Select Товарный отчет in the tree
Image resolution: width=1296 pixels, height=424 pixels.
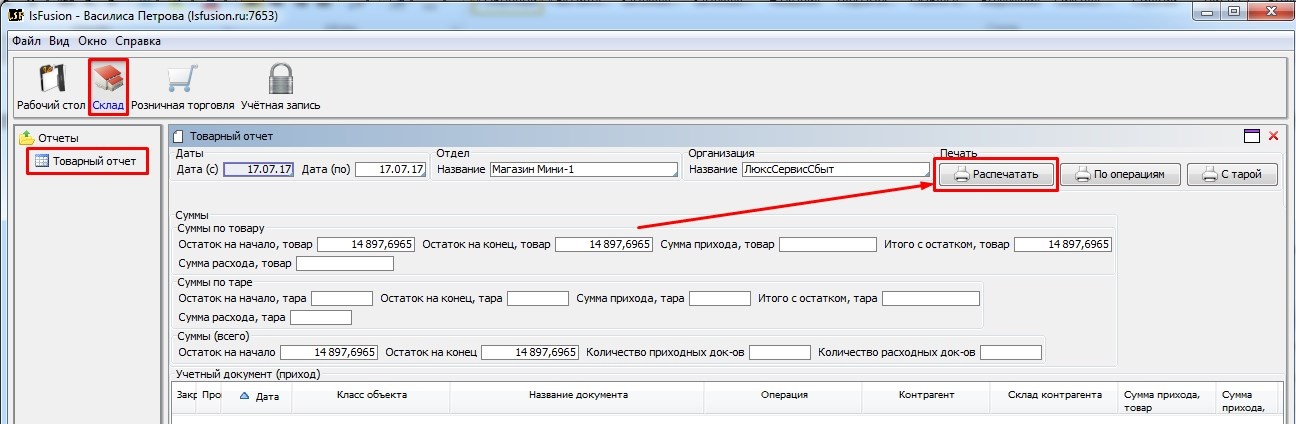pyautogui.click(x=94, y=161)
